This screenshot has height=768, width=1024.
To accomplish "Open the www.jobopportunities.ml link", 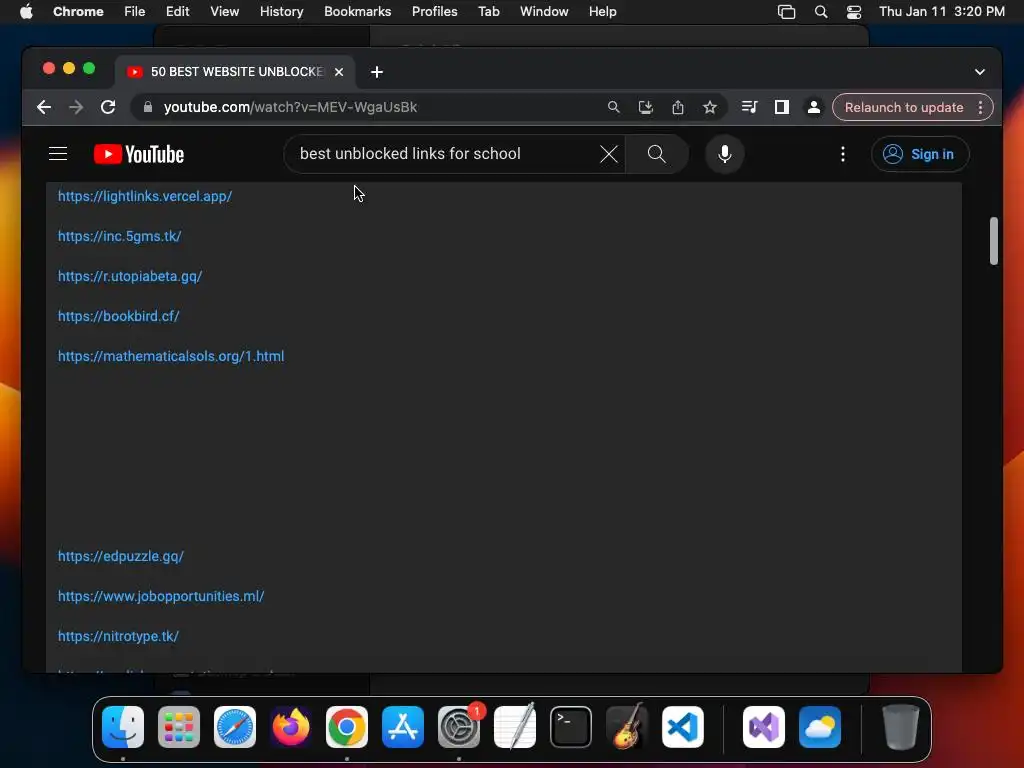I will pos(161,596).
